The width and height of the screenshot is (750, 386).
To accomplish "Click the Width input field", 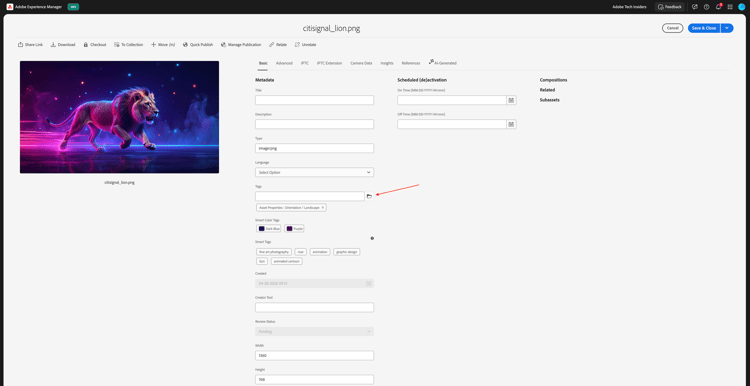I will pos(314,355).
